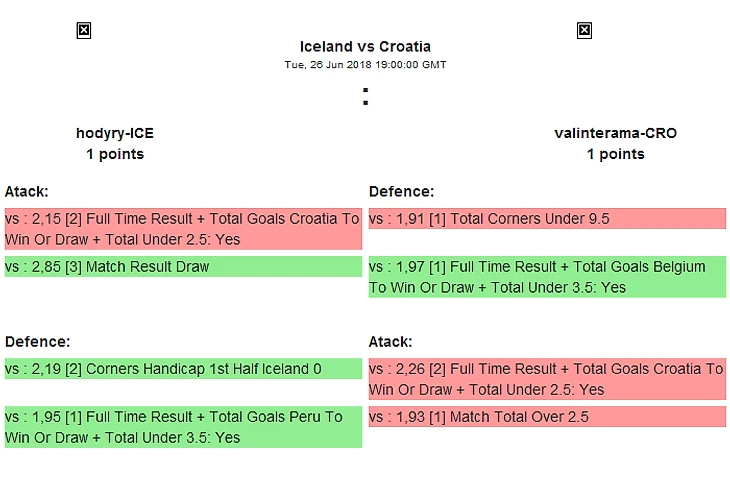The width and height of the screenshot is (730, 480).
Task: Click the broken image icon above valinterama-CRO
Action: [584, 31]
